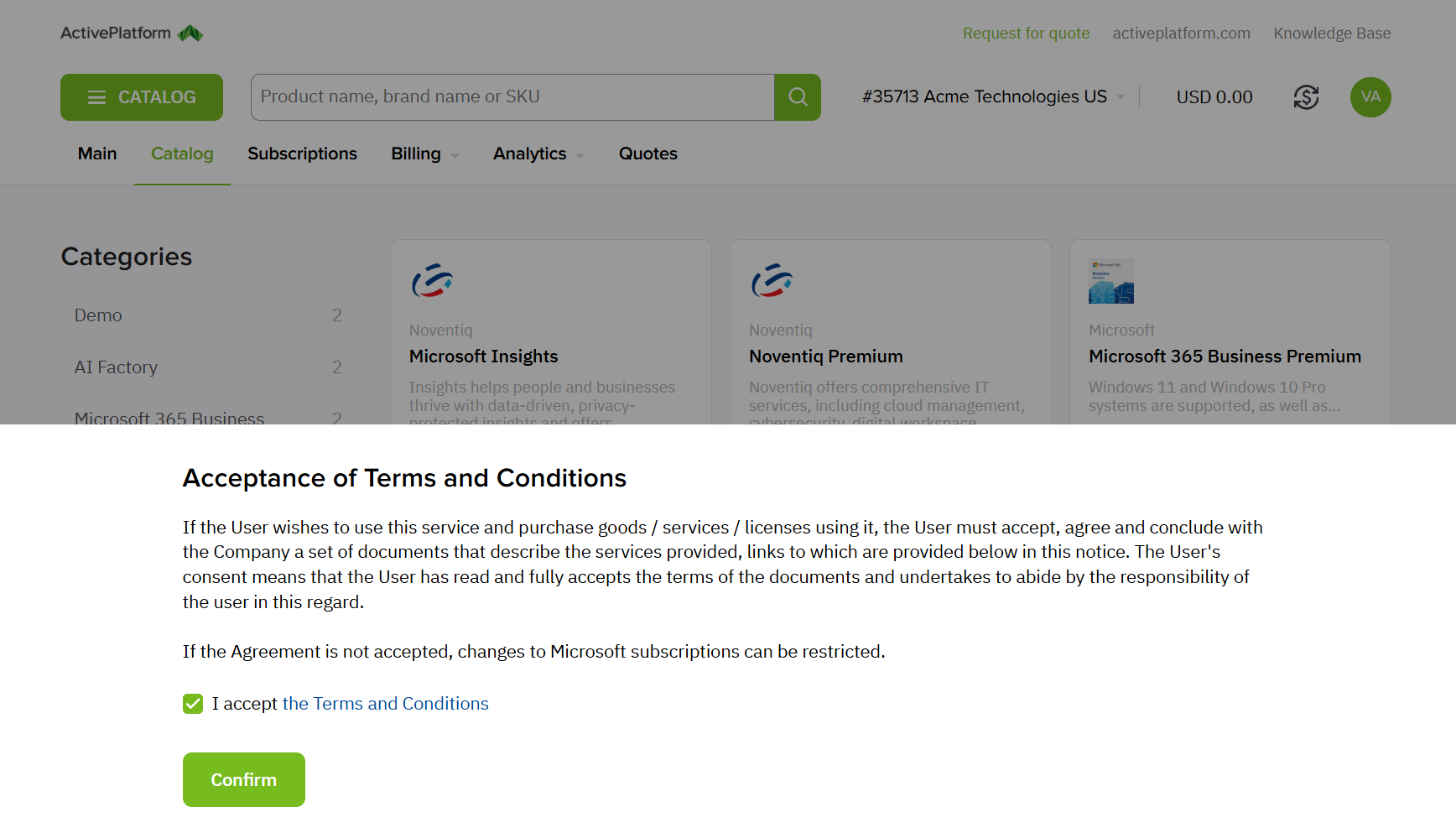1456x838 pixels.
Task: Click the Noventiq Premium product logo
Action: (772, 281)
